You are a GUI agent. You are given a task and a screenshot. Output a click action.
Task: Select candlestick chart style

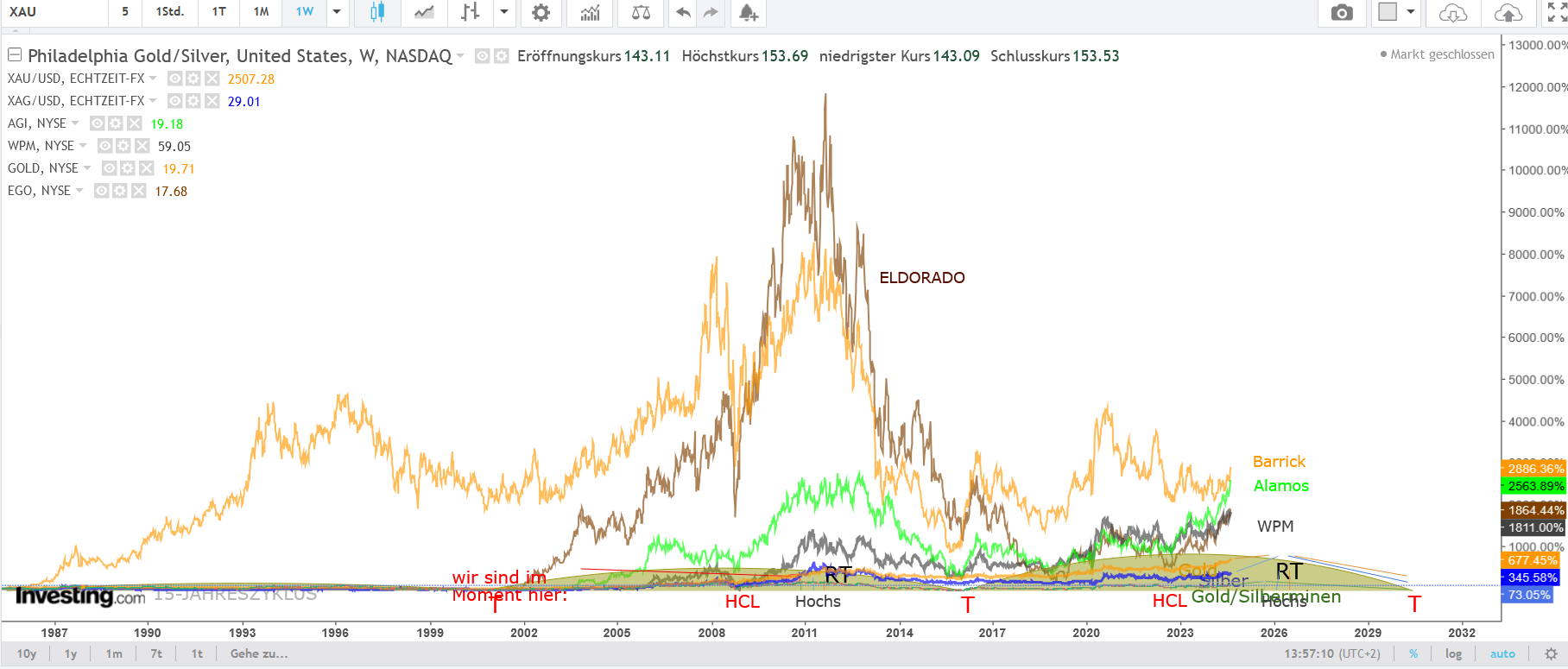click(377, 12)
